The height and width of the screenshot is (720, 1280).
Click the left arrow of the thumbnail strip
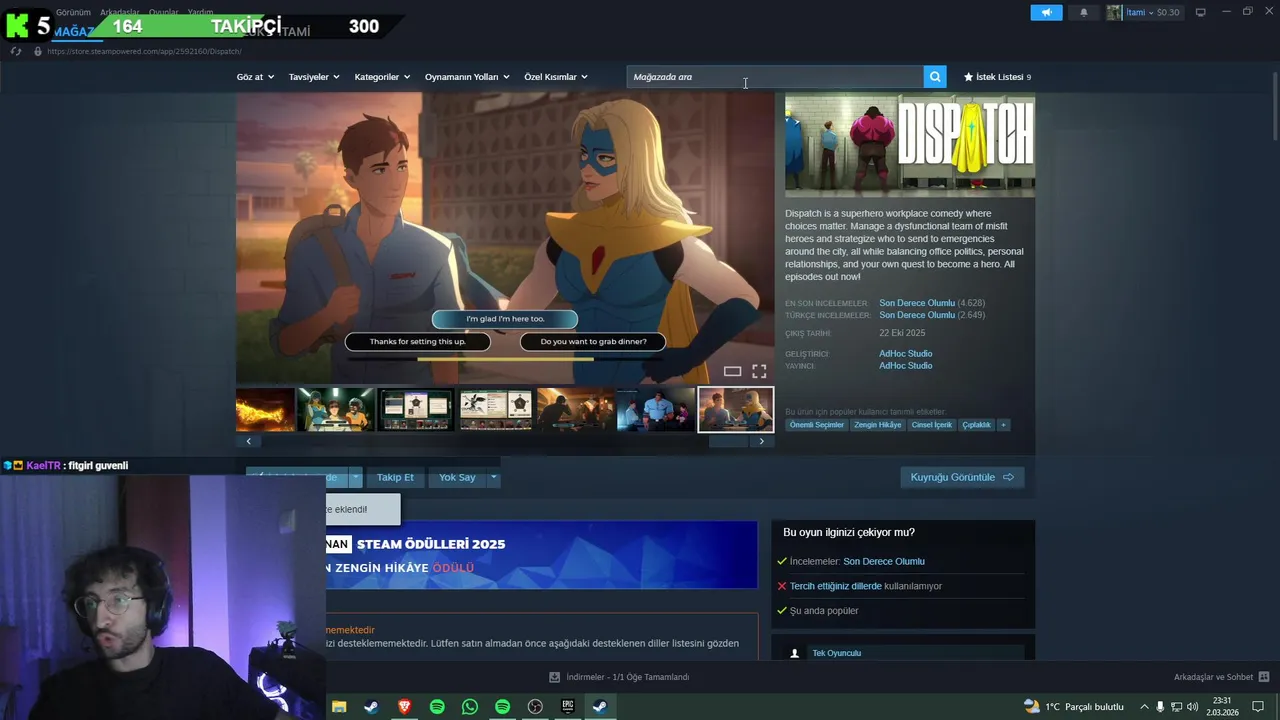point(249,441)
